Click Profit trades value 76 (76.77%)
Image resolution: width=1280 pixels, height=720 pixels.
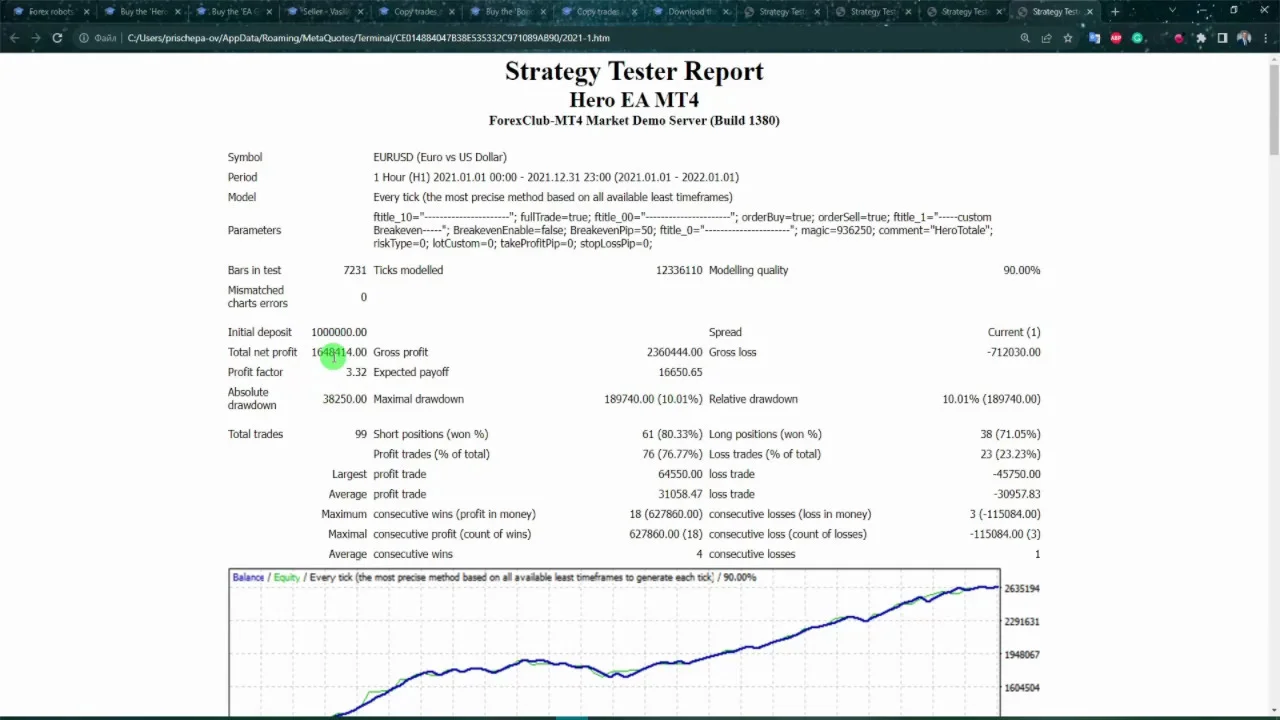point(672,454)
